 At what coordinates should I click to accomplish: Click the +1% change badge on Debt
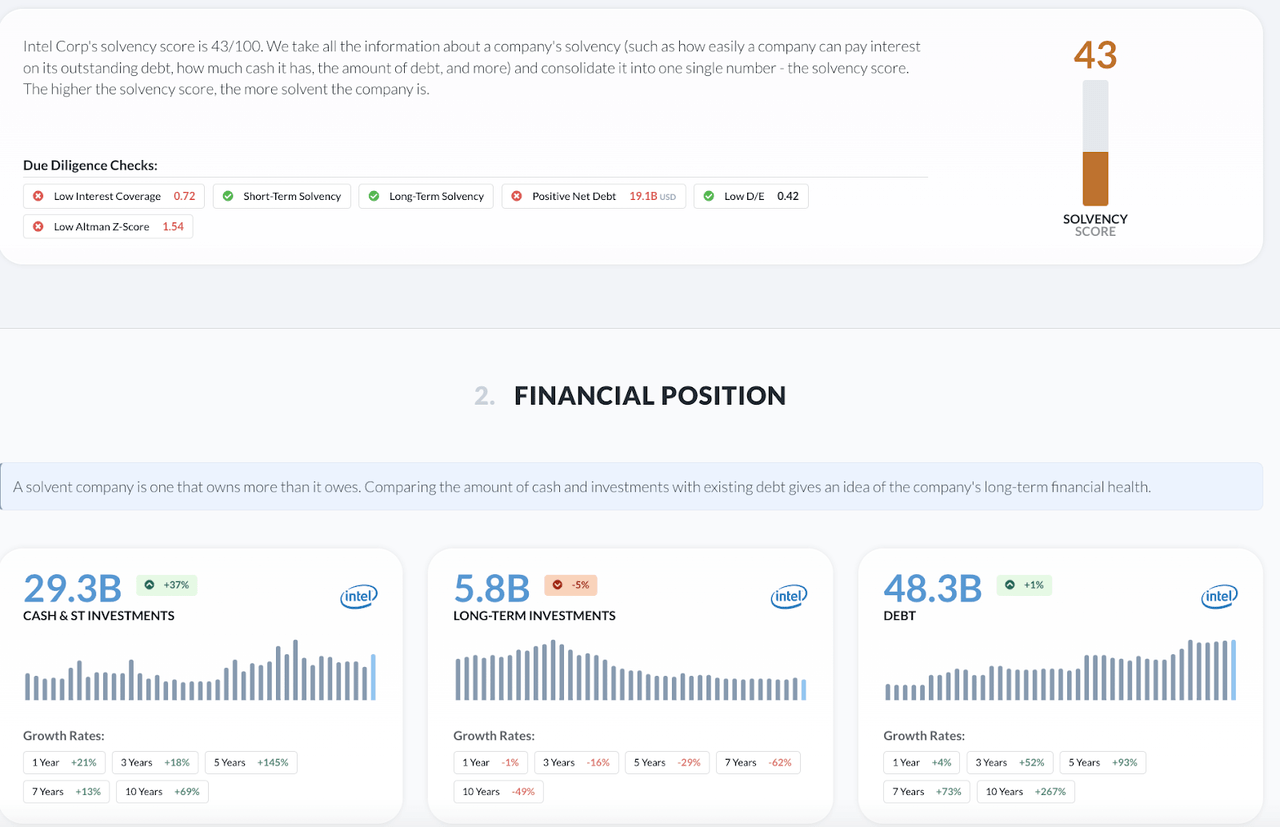coord(1025,585)
